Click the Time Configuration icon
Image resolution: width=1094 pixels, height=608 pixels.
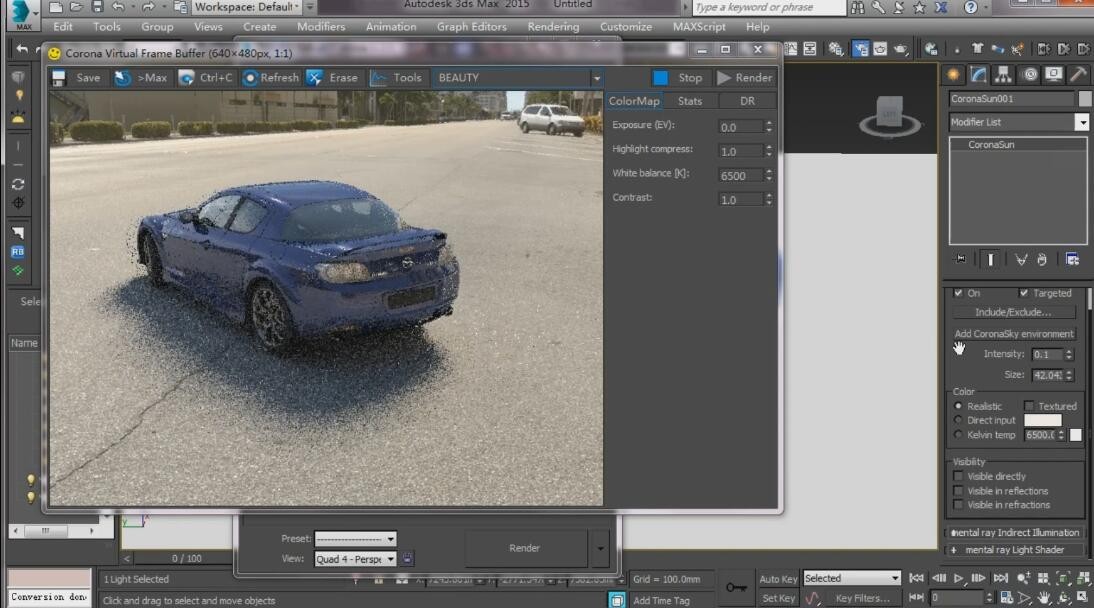click(x=1007, y=598)
